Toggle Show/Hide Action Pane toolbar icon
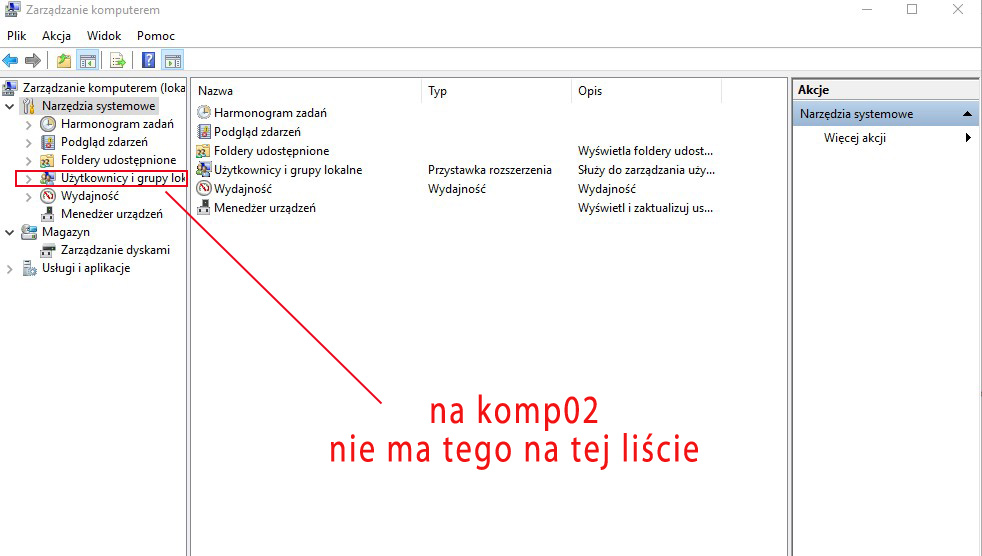The width and height of the screenshot is (982, 556). pos(173,61)
